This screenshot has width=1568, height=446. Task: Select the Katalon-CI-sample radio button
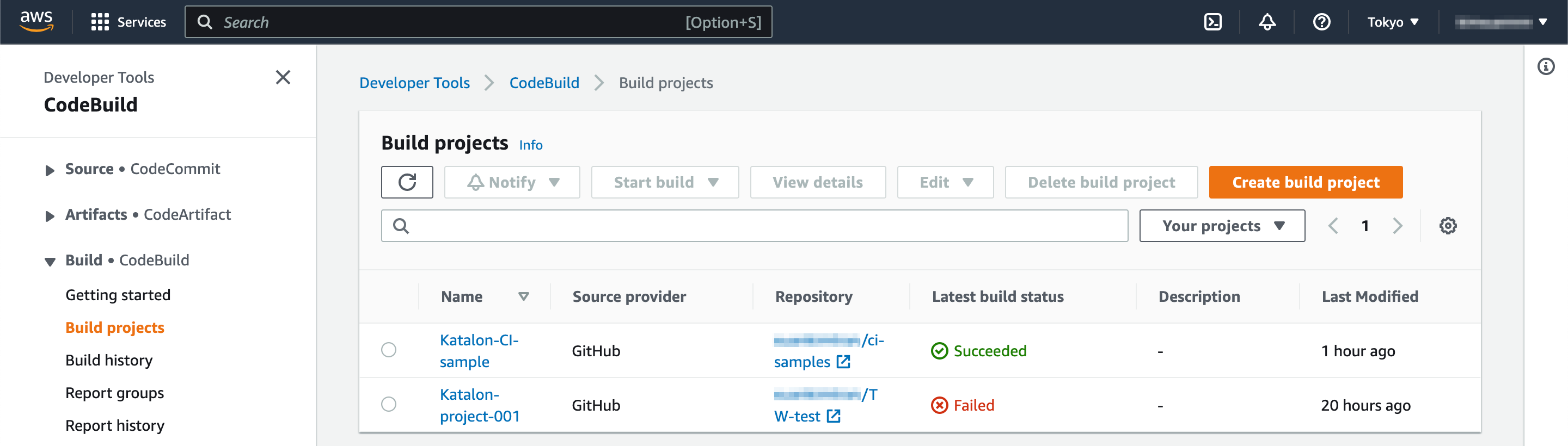tap(388, 350)
